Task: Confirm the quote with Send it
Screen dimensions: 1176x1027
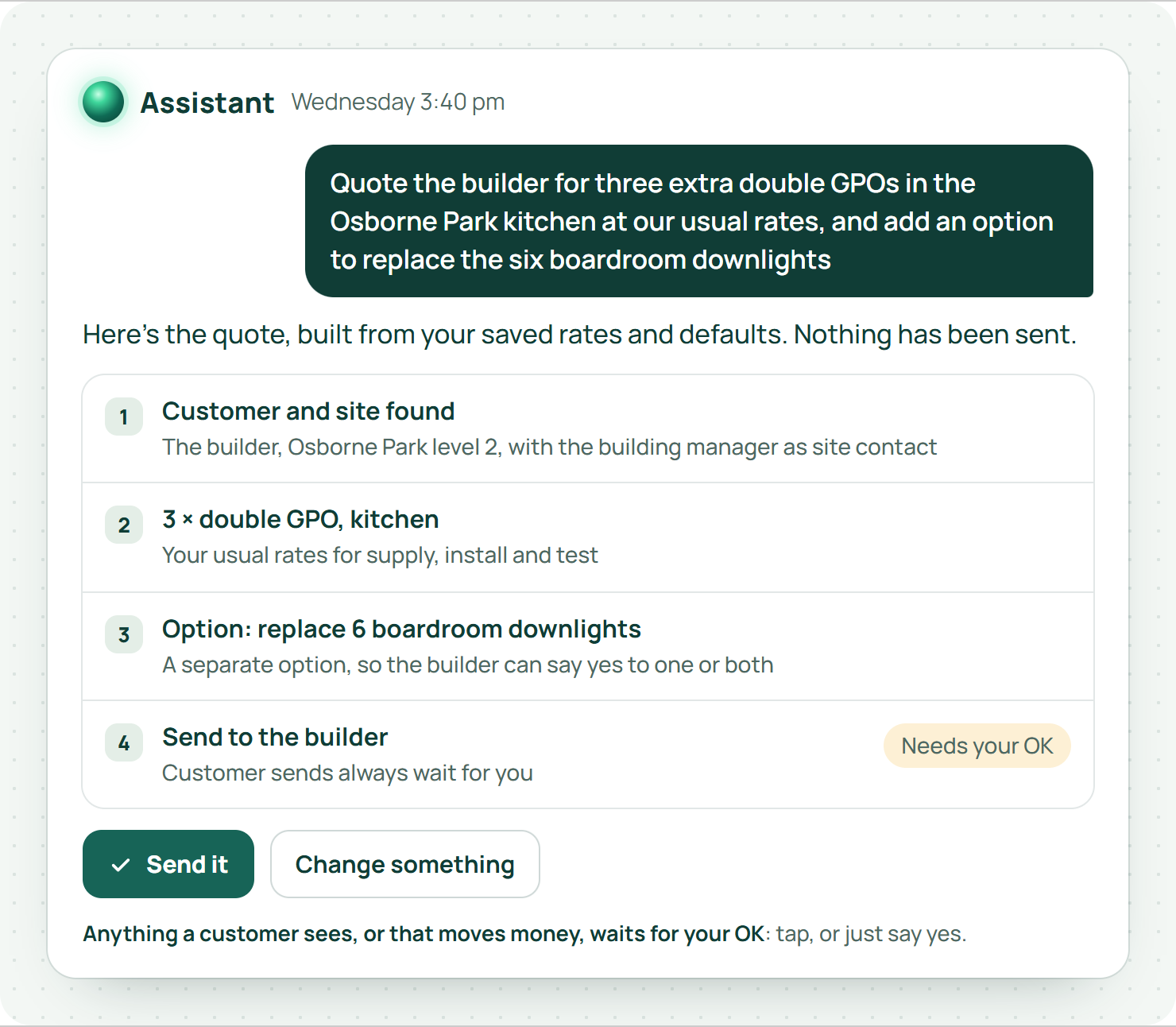Action: click(168, 864)
